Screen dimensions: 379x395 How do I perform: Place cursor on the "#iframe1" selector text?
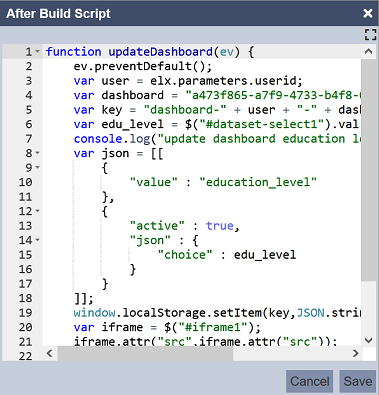click(x=213, y=327)
